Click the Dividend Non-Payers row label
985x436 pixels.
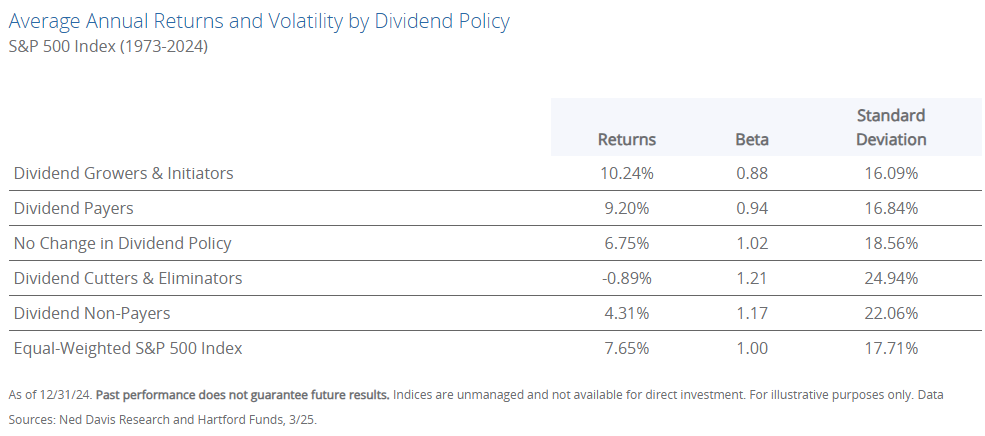pyautogui.click(x=92, y=313)
